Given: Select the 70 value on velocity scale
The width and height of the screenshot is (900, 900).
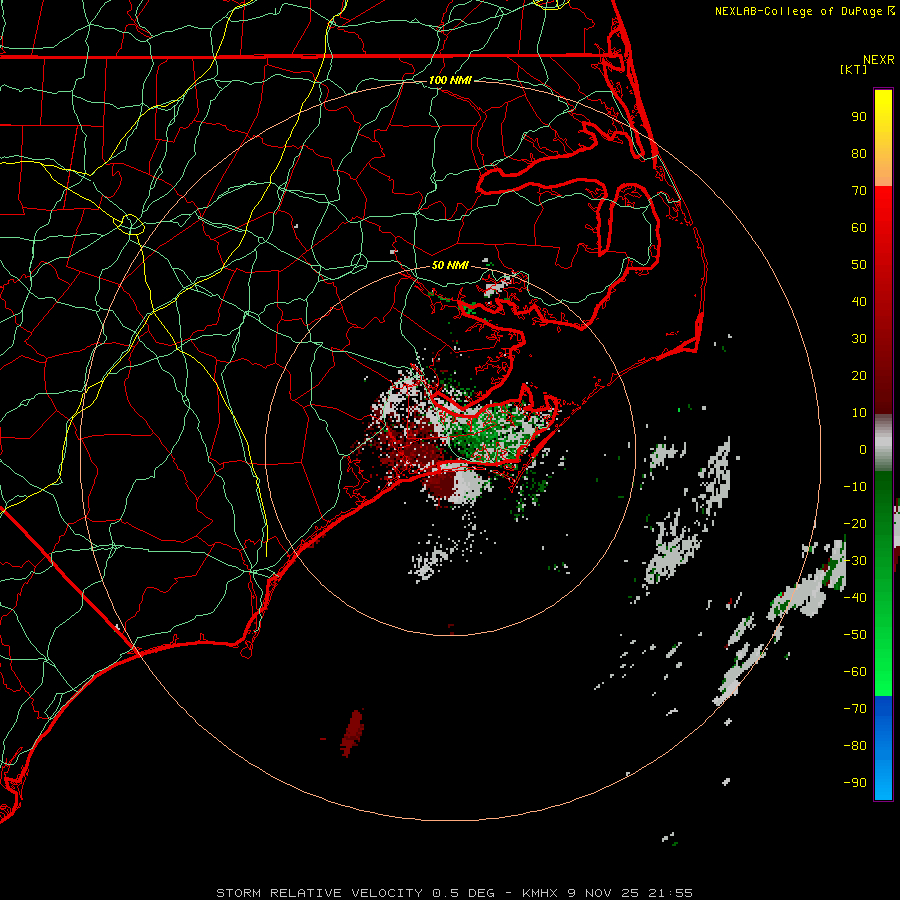Looking at the screenshot, I should tap(859, 191).
